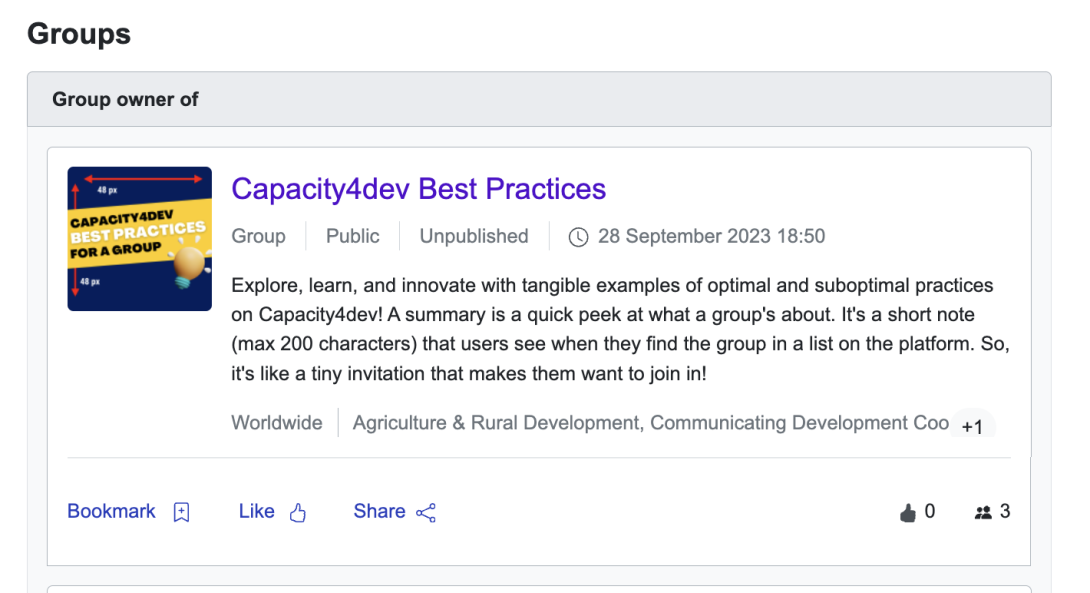The width and height of the screenshot is (1090, 593).
Task: Click the Capacity4dev group thumbnail image
Action: click(139, 239)
